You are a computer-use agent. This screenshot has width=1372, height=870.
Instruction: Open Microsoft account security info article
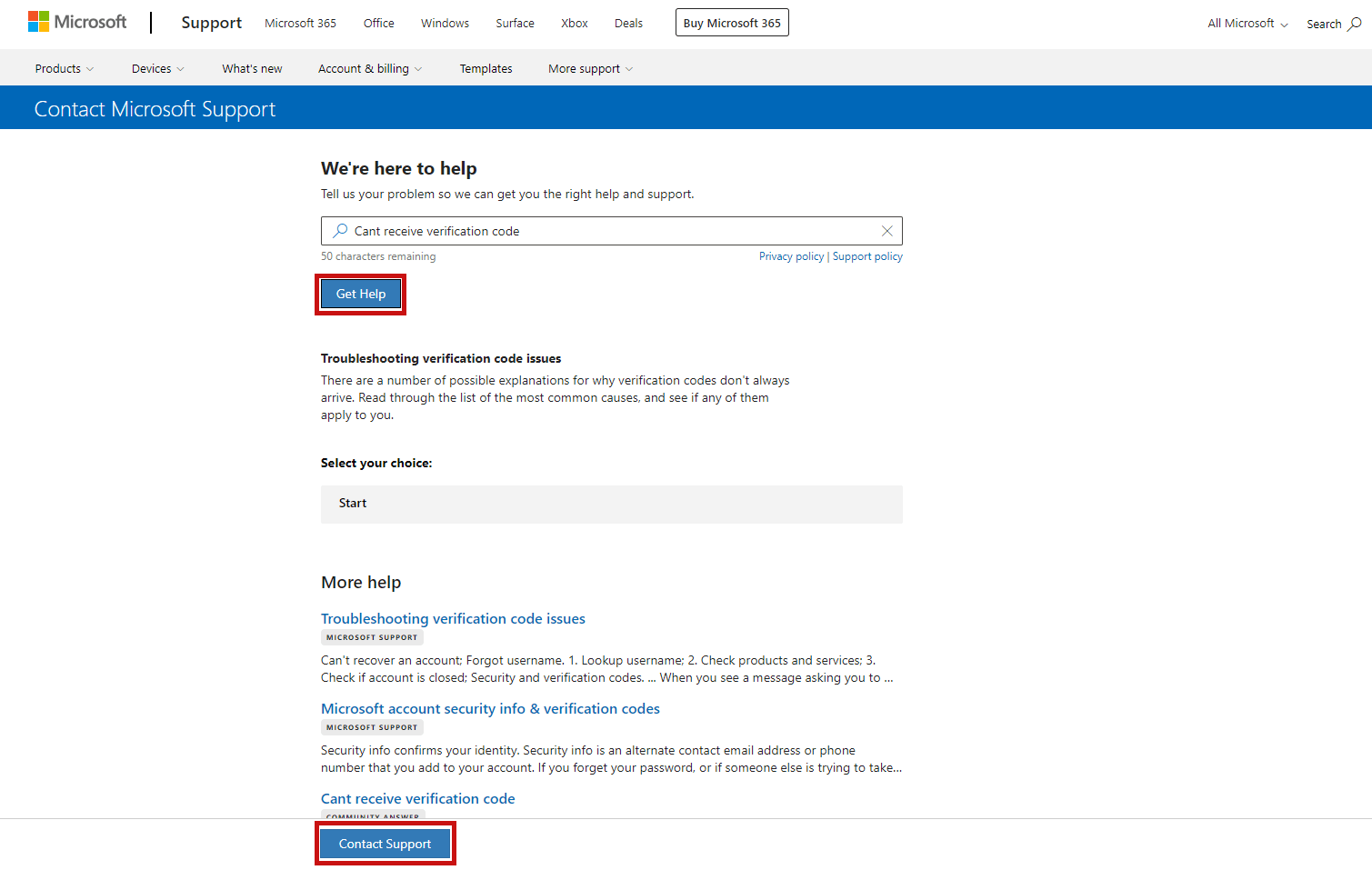click(490, 708)
